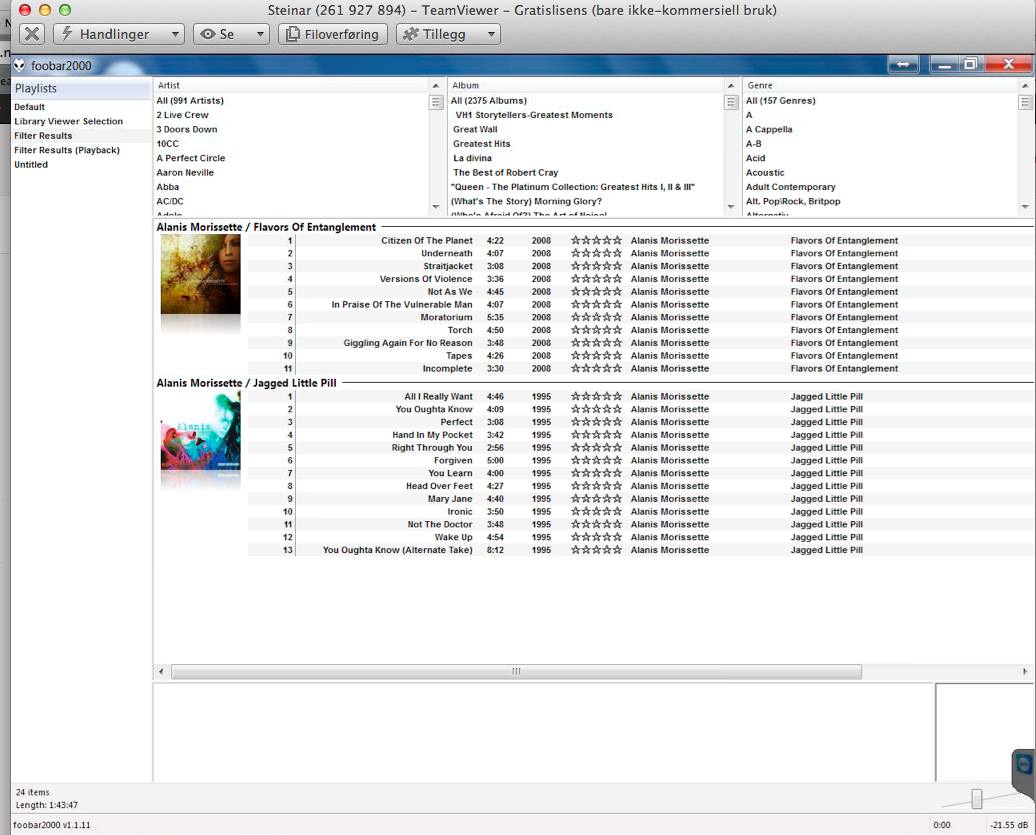Select the Acoustic genre

(765, 173)
